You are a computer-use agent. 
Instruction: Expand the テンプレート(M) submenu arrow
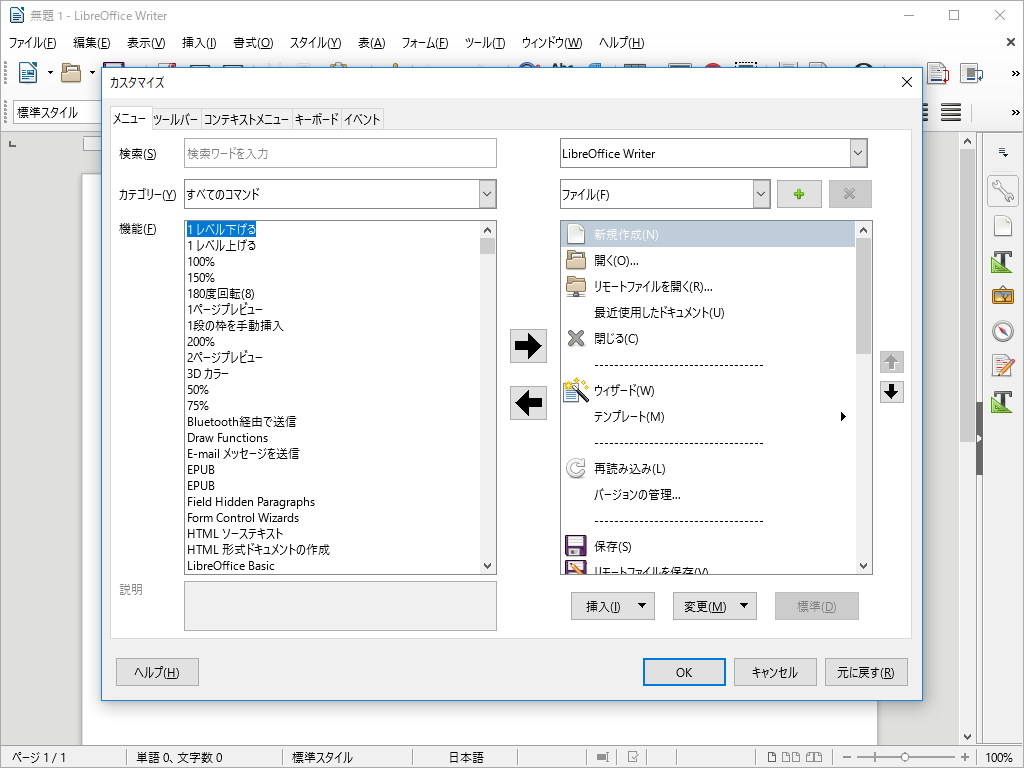point(843,417)
